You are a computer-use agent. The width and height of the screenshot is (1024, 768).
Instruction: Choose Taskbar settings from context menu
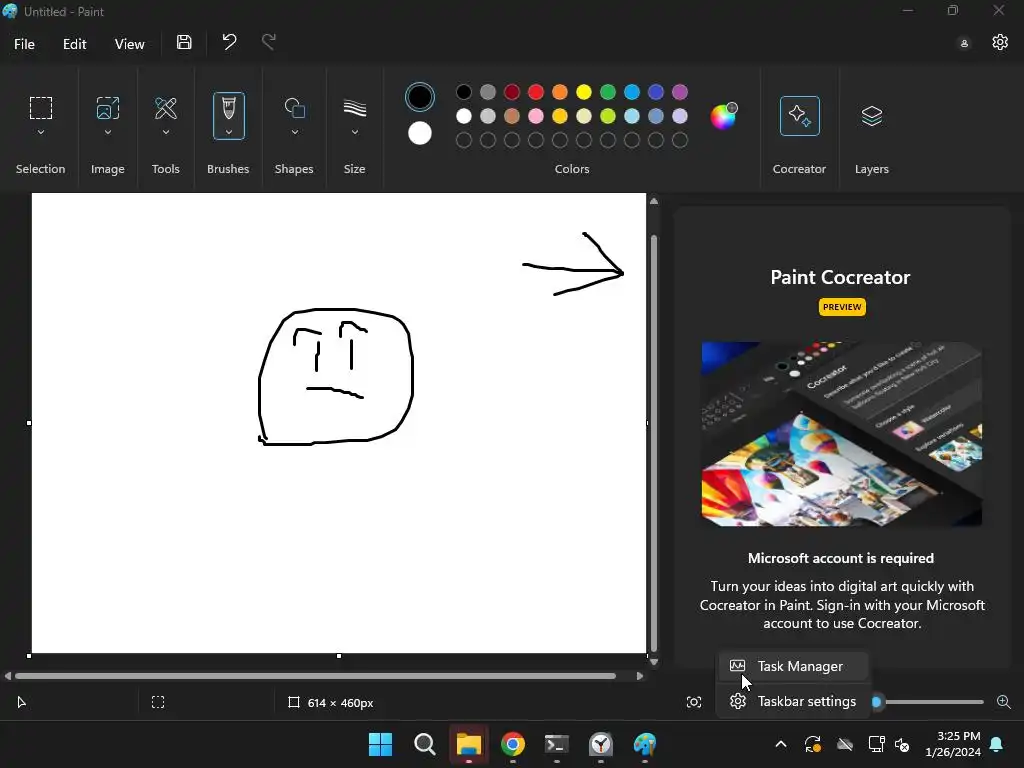(x=793, y=701)
